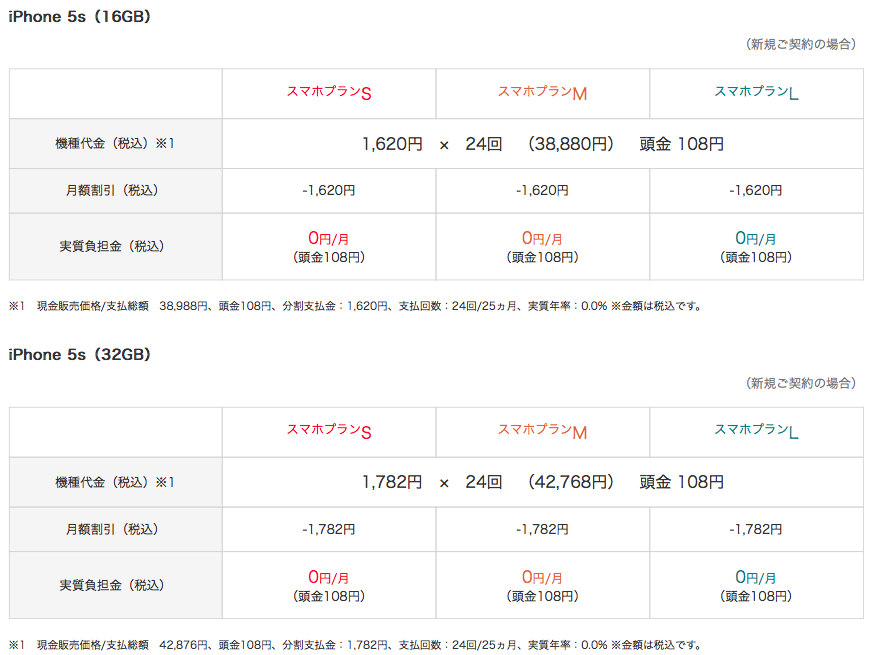Click 24回 in the 32GB device price row
878x655 pixels.
(483, 483)
